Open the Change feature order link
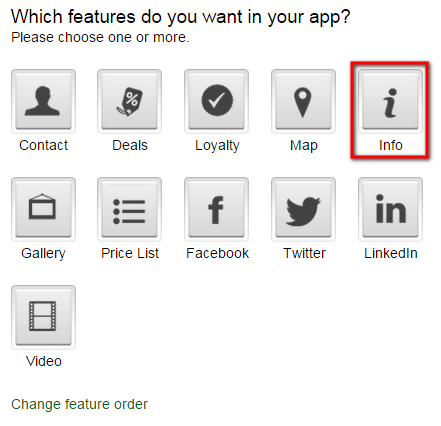The width and height of the screenshot is (441, 426). [x=79, y=404]
